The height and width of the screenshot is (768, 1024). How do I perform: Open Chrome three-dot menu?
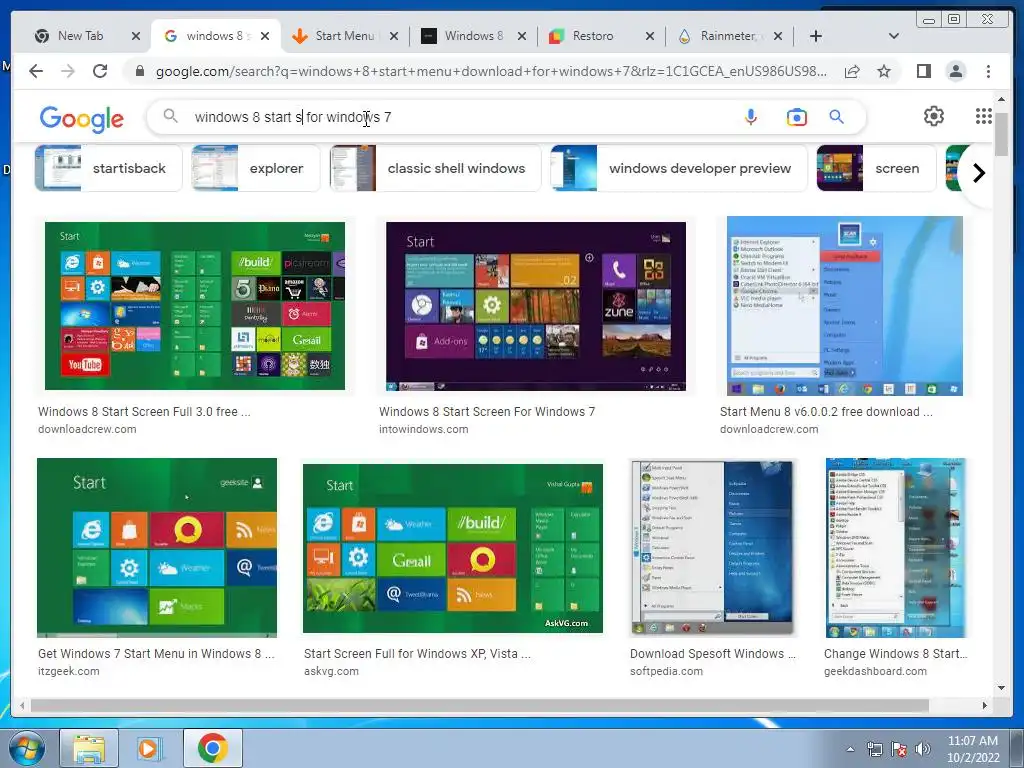coord(988,71)
